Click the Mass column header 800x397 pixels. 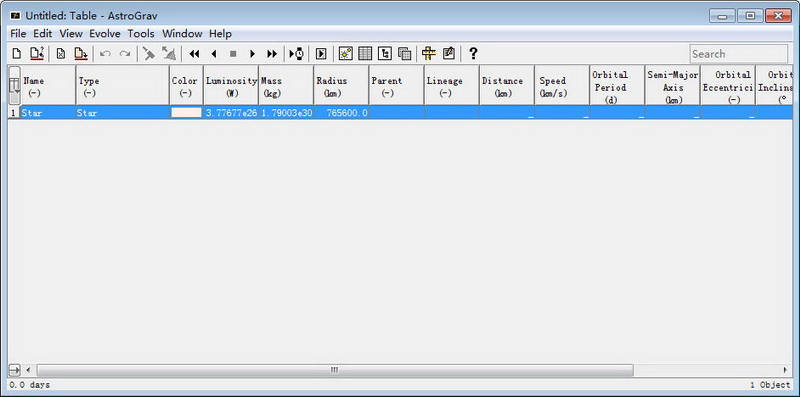[286, 86]
